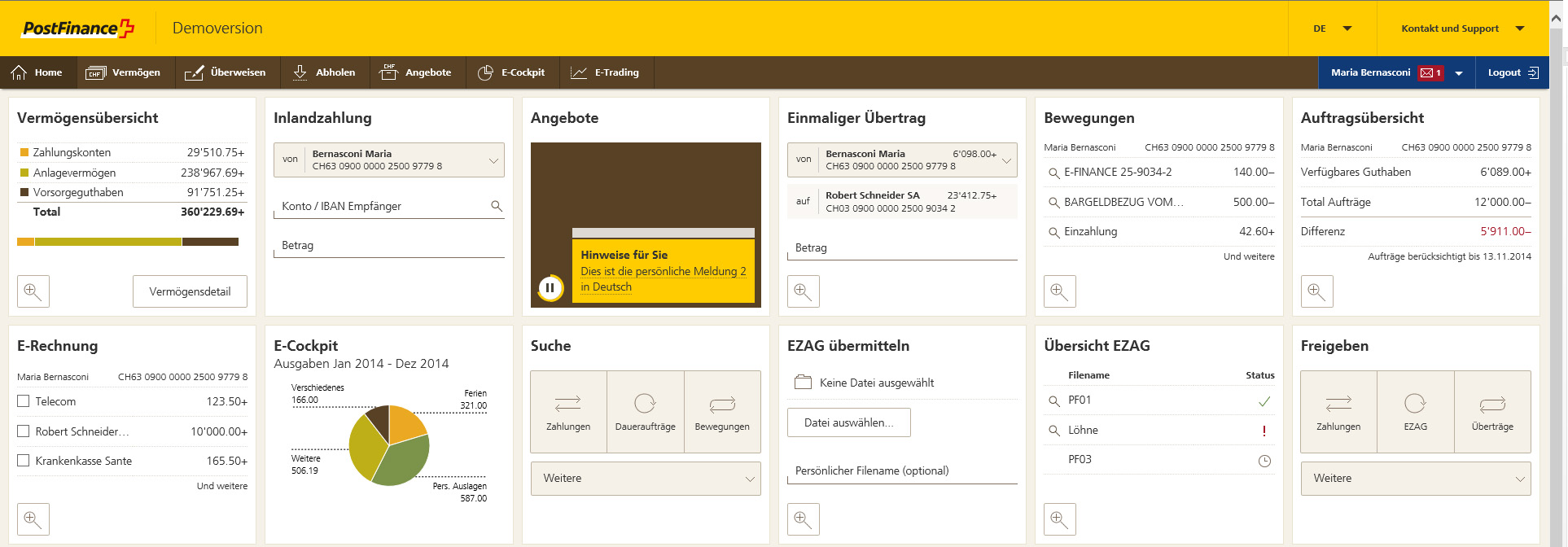Screen dimensions: 1568x547
Task: Click magnifier beside PF01 file
Action: 1053,400
